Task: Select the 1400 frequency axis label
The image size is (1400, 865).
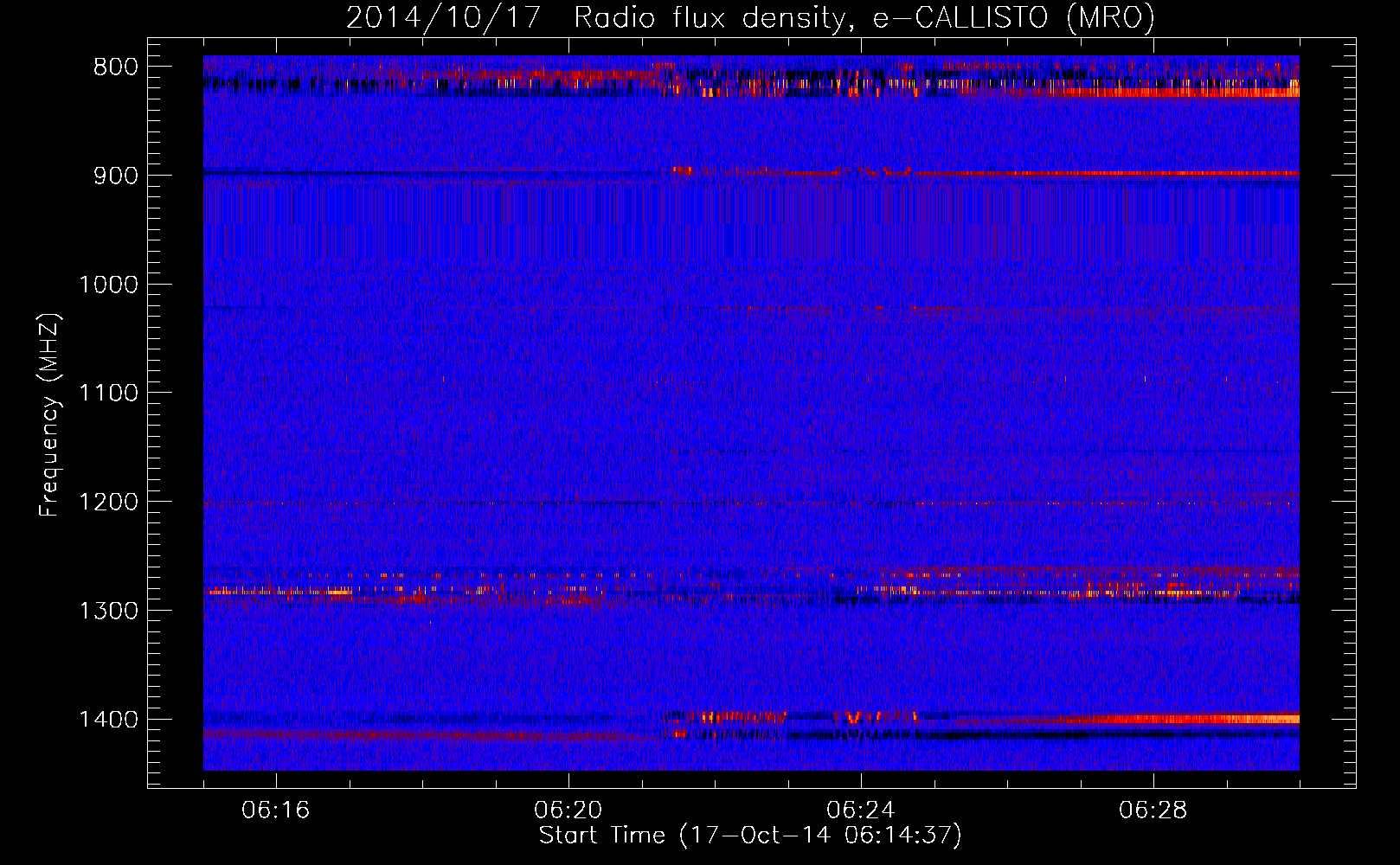Action: pos(108,720)
